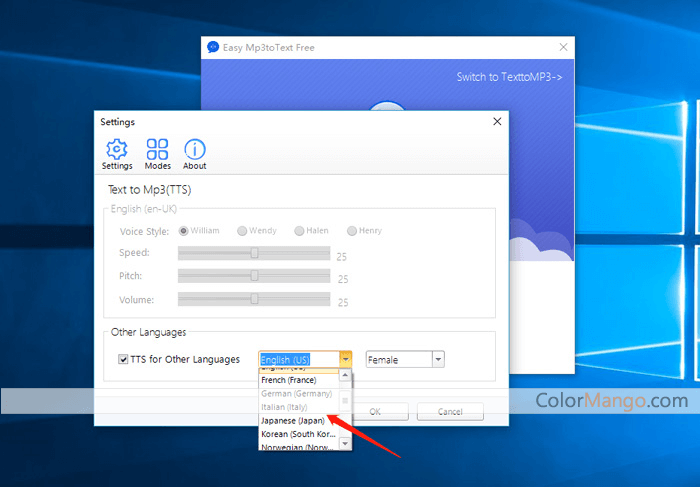Close the Settings dialog
The height and width of the screenshot is (487, 700).
click(497, 121)
